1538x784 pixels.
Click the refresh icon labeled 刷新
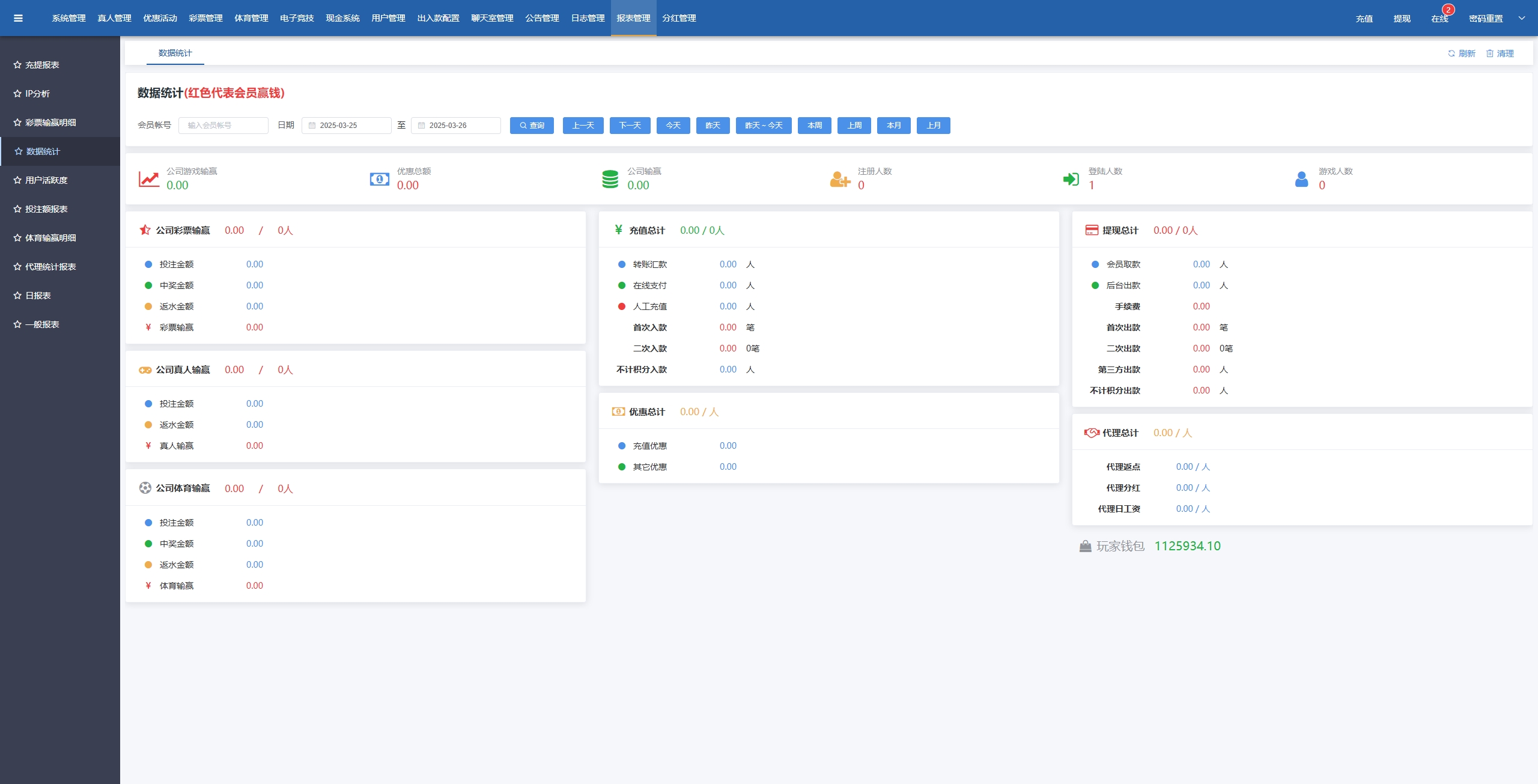pyautogui.click(x=1451, y=53)
